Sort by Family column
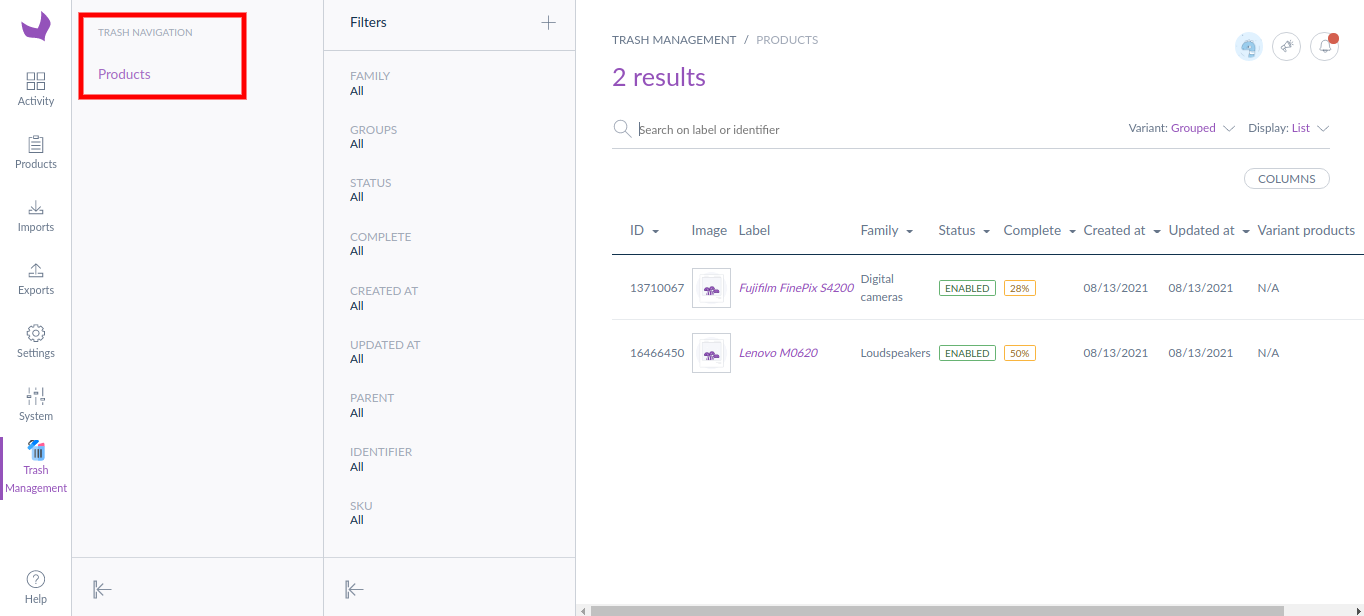 pyautogui.click(x=887, y=230)
